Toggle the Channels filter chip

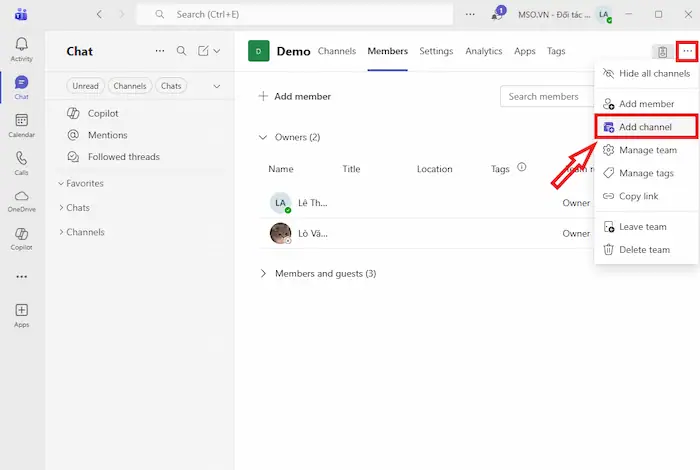[x=130, y=86]
